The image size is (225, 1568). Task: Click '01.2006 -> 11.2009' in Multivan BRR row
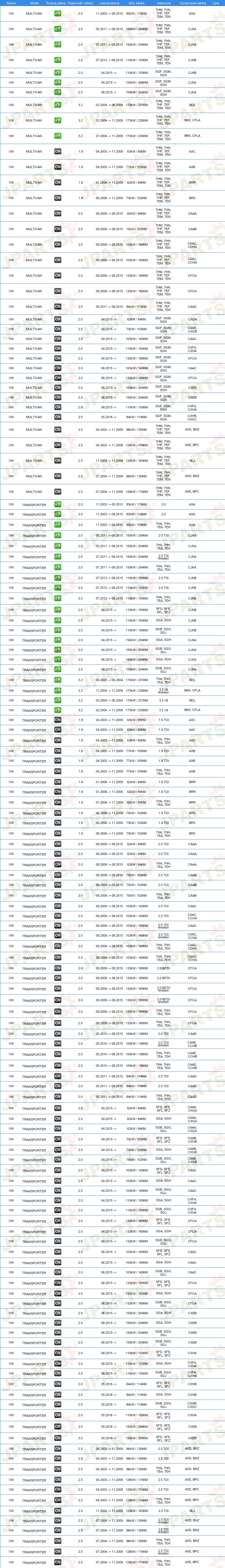pos(109,182)
